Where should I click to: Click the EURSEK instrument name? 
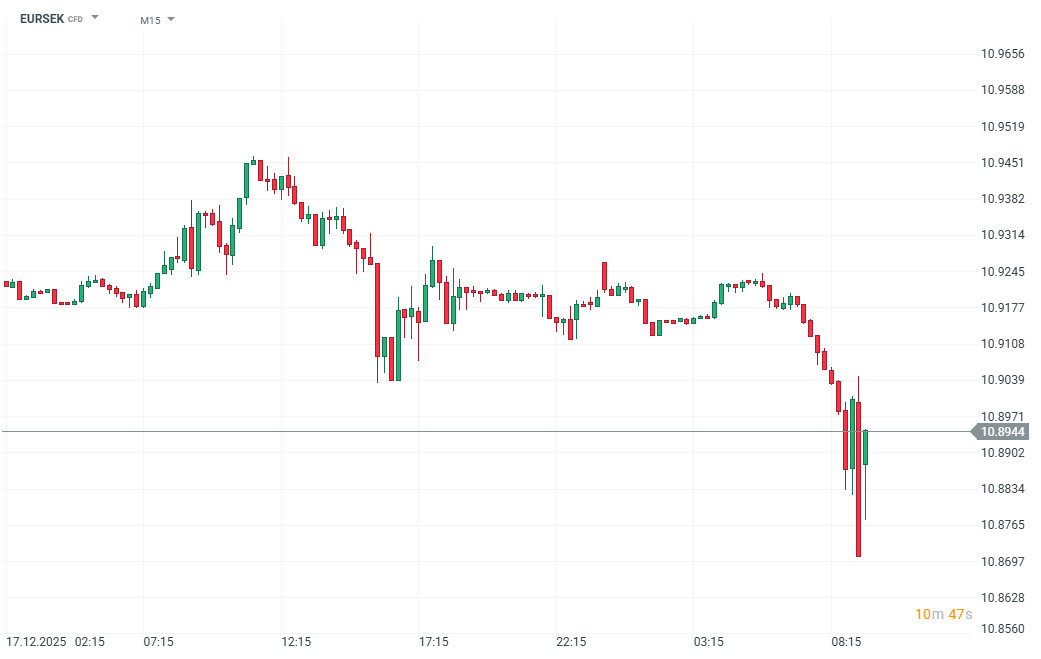42,19
